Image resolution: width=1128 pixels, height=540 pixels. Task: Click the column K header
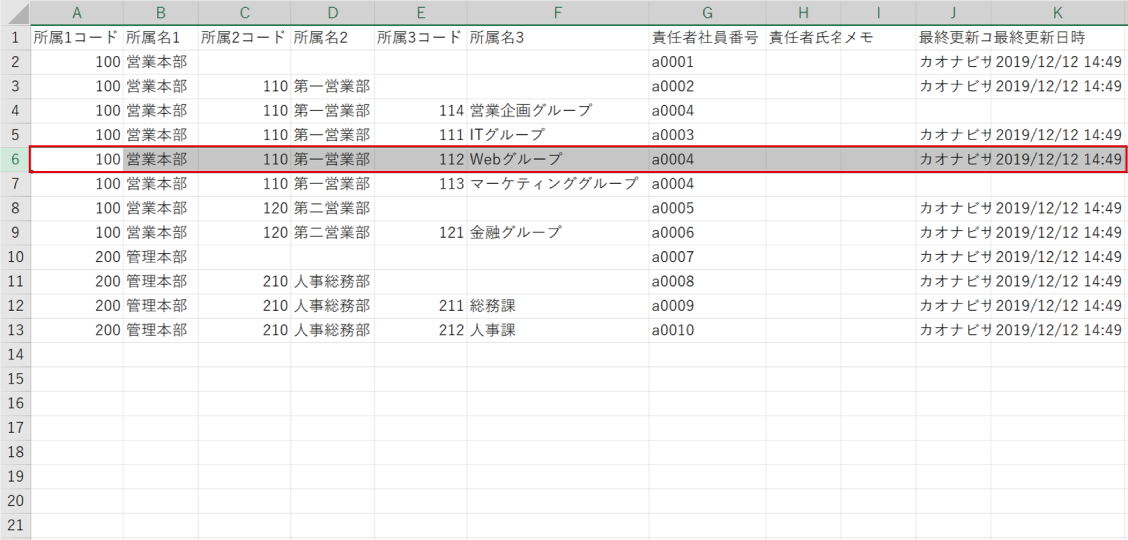1059,13
